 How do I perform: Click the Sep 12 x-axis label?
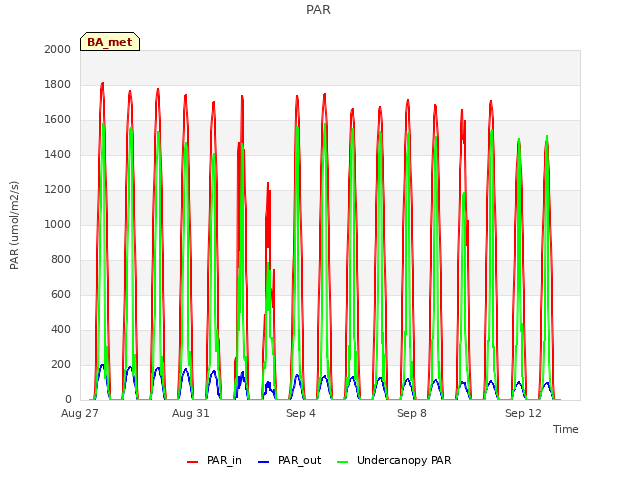(523, 413)
